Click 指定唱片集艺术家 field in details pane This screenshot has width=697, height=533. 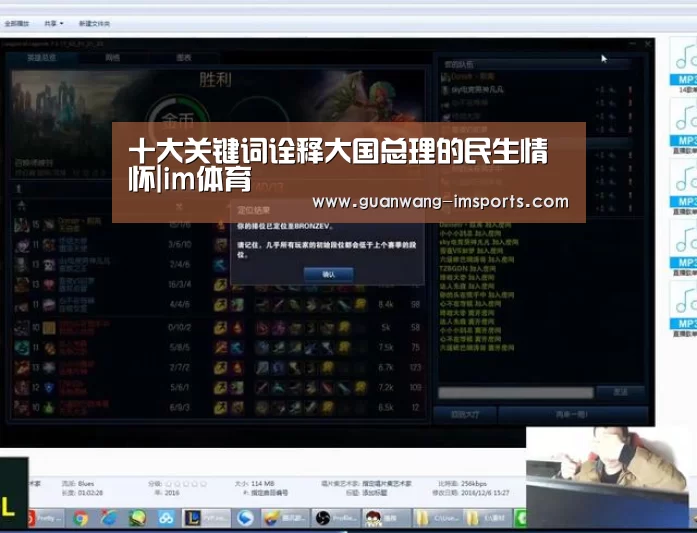click(x=386, y=484)
